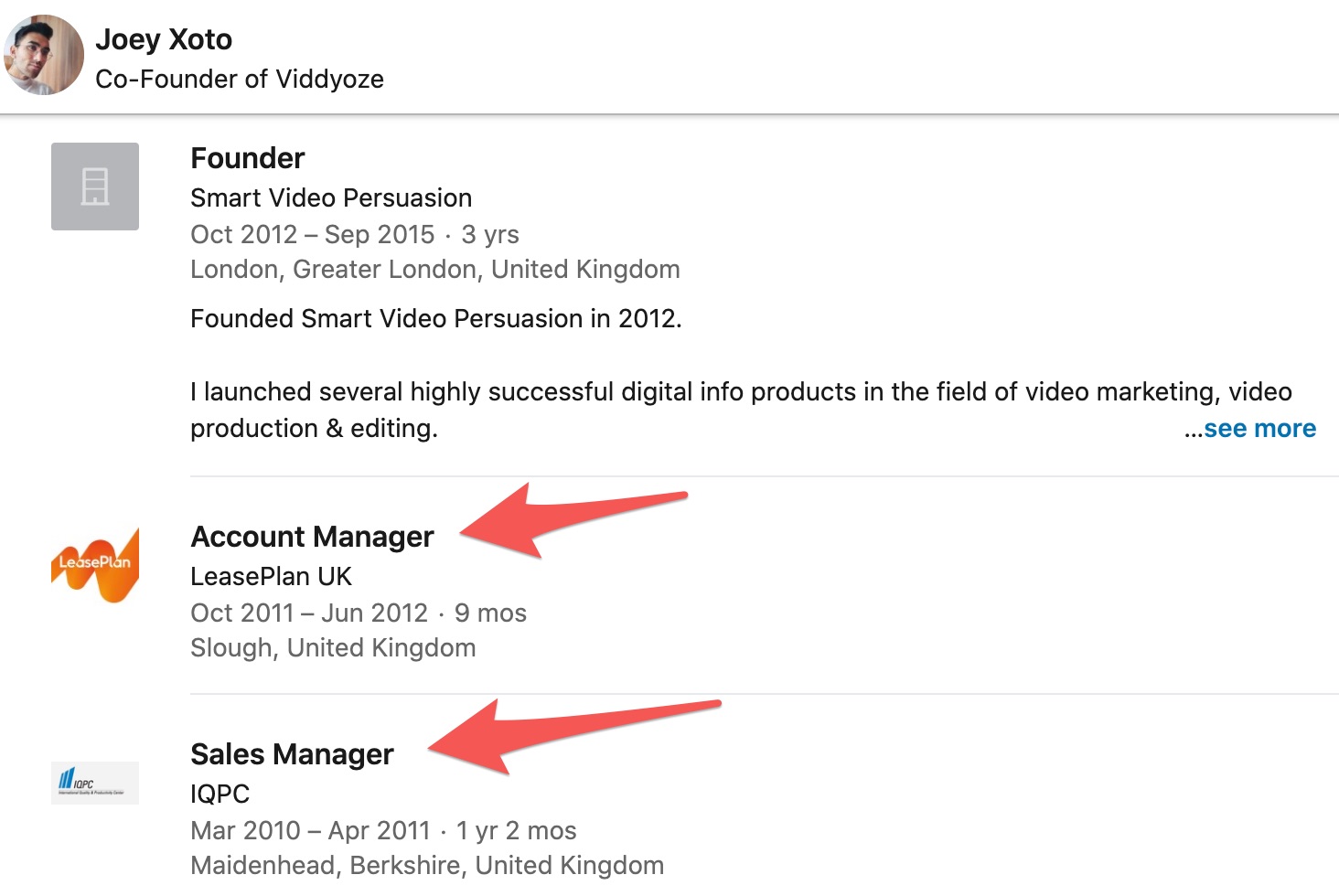
Task: Click the Co-Founder of Viddyoze headline
Action: pyautogui.click(x=240, y=80)
